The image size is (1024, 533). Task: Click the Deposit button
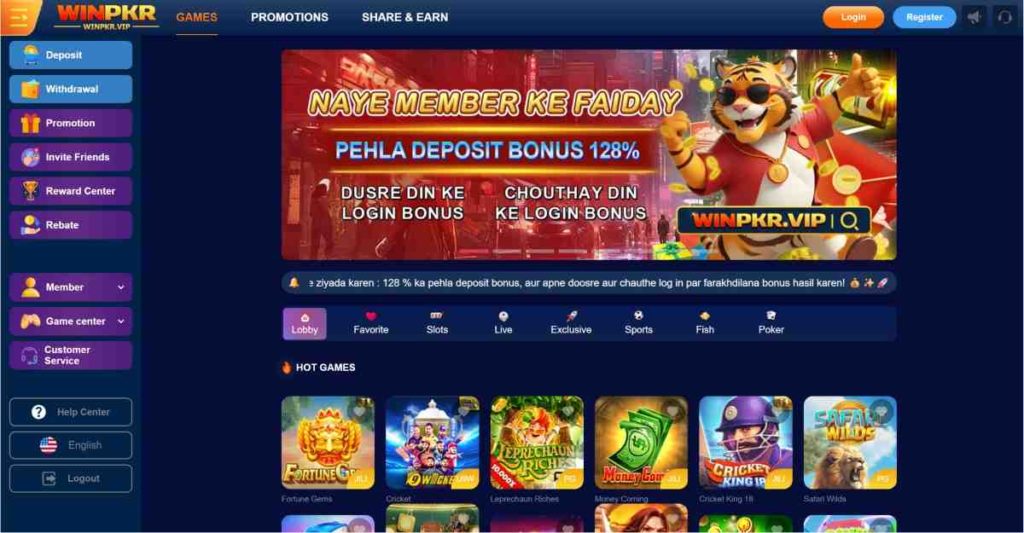pos(71,55)
